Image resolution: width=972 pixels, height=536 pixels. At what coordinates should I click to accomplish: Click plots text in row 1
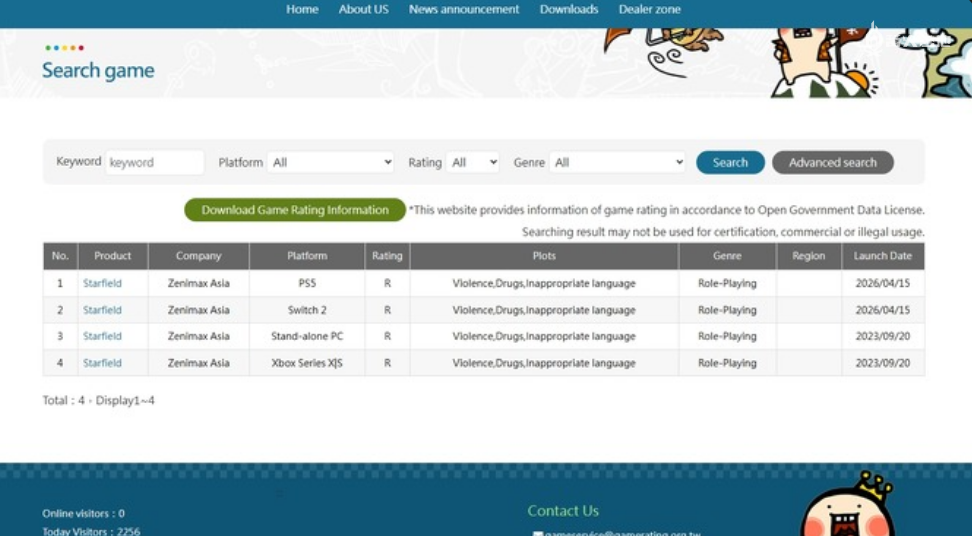(544, 283)
